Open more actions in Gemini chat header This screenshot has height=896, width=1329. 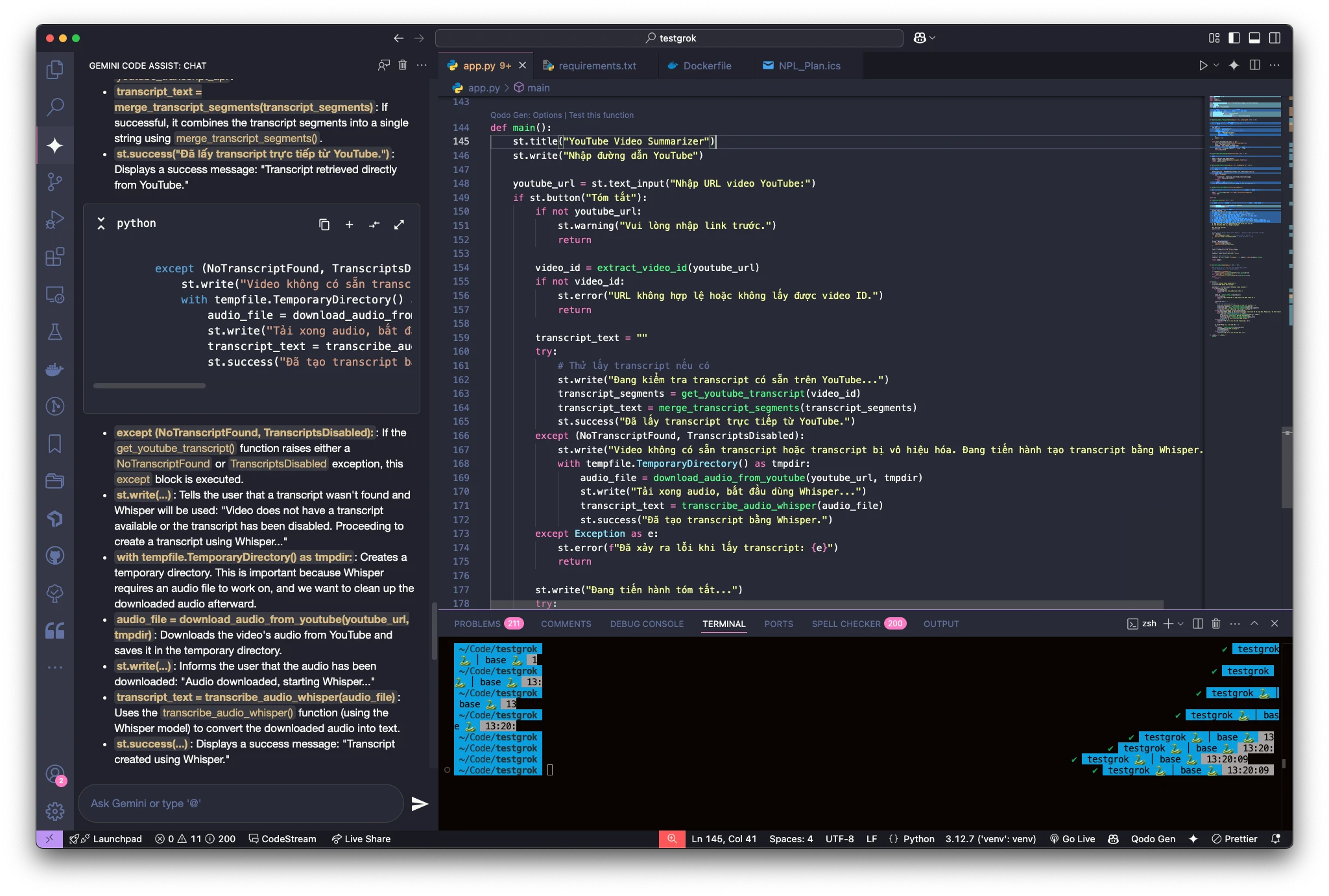(422, 65)
